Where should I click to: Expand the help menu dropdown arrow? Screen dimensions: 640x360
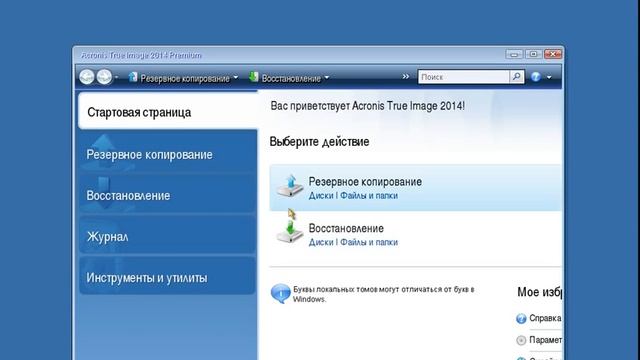(x=549, y=77)
